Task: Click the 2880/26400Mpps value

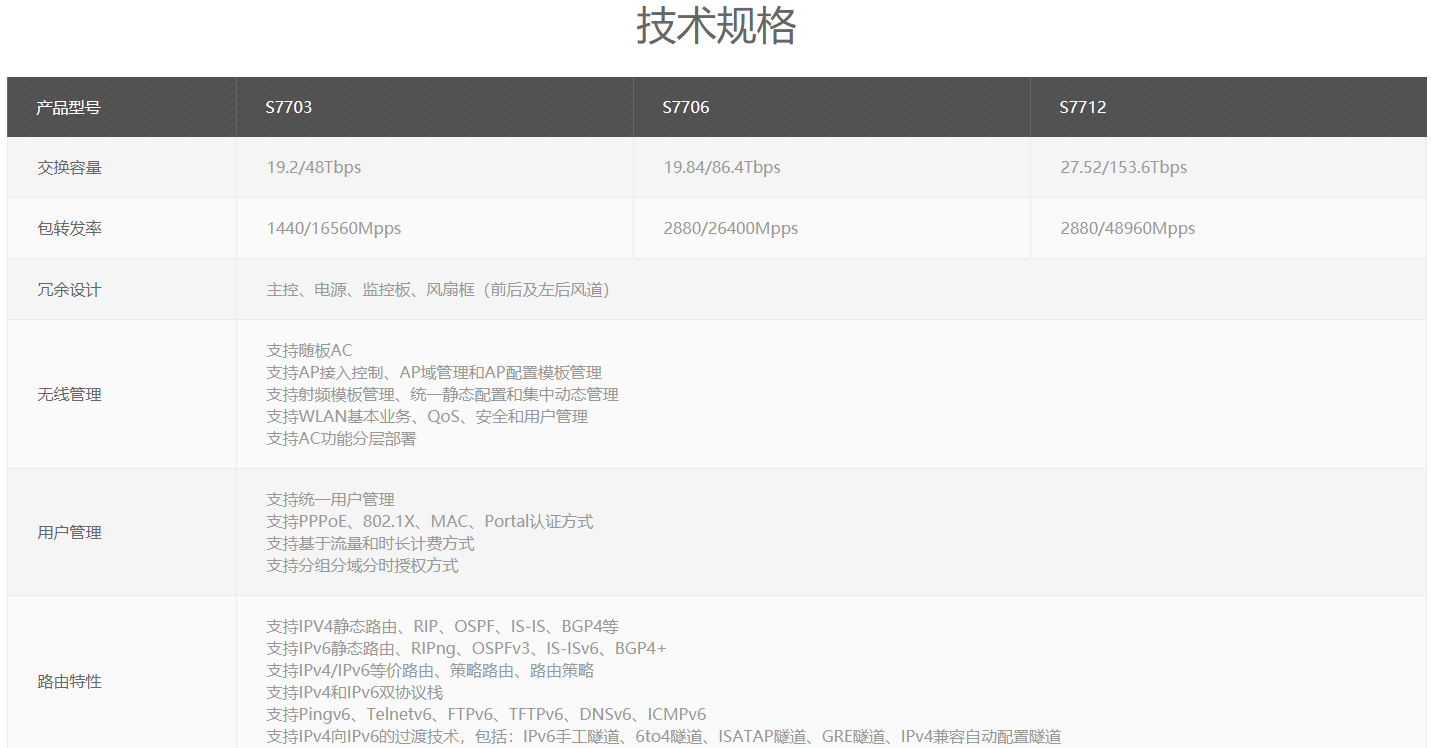Action: (731, 229)
